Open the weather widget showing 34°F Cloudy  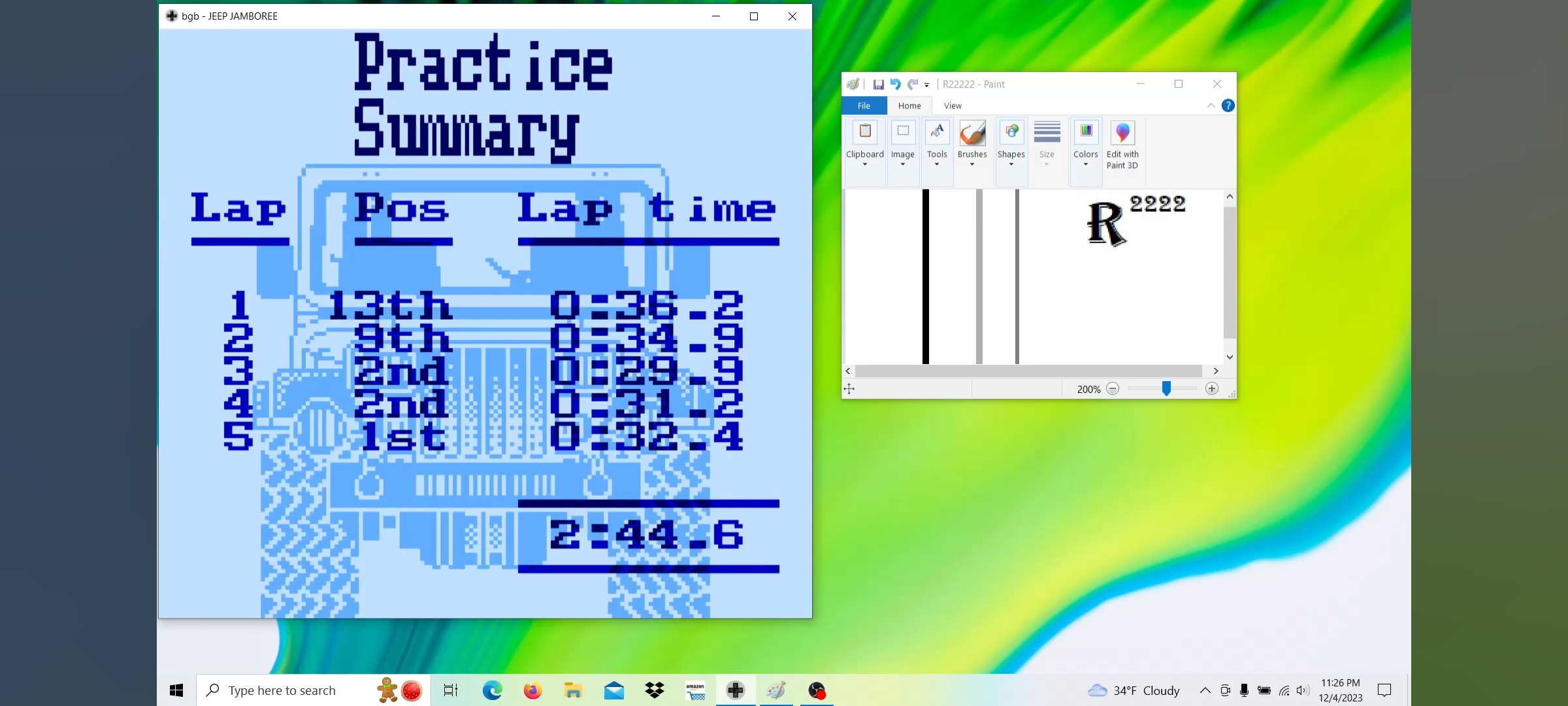pos(1134,690)
